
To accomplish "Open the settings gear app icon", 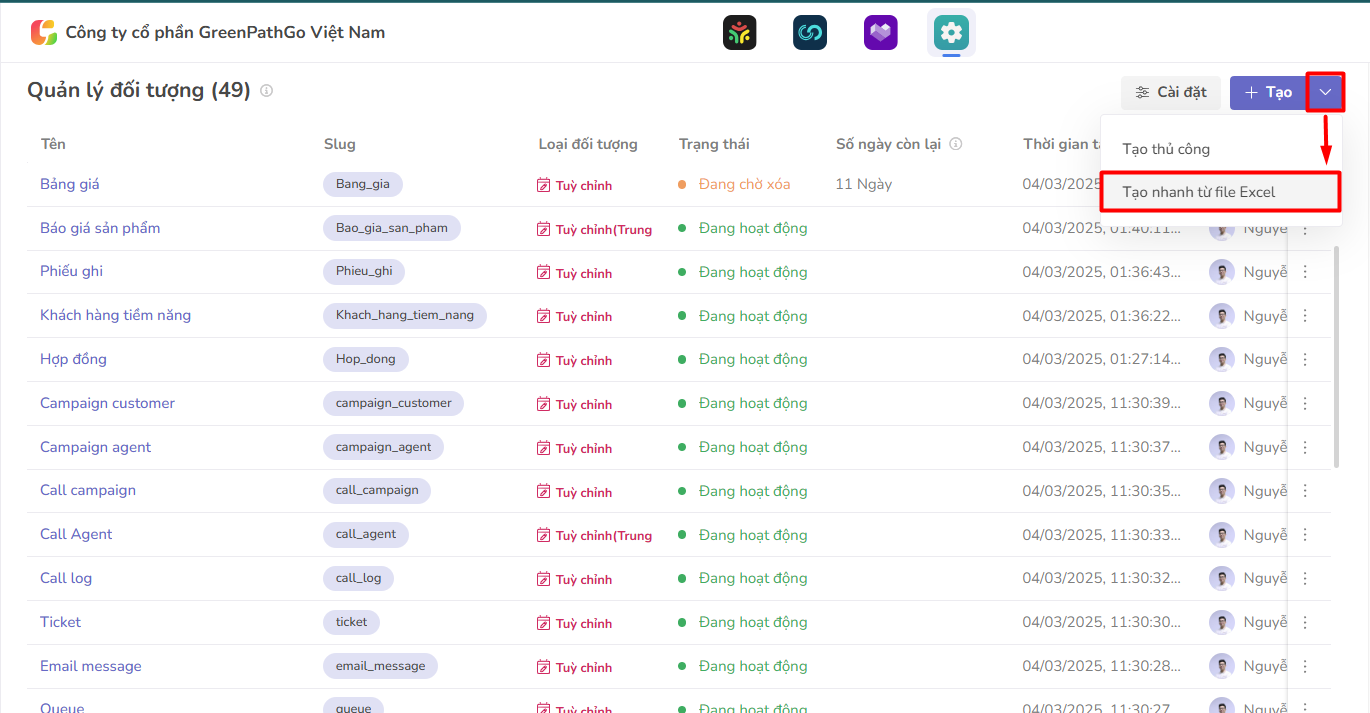I will coord(951,33).
